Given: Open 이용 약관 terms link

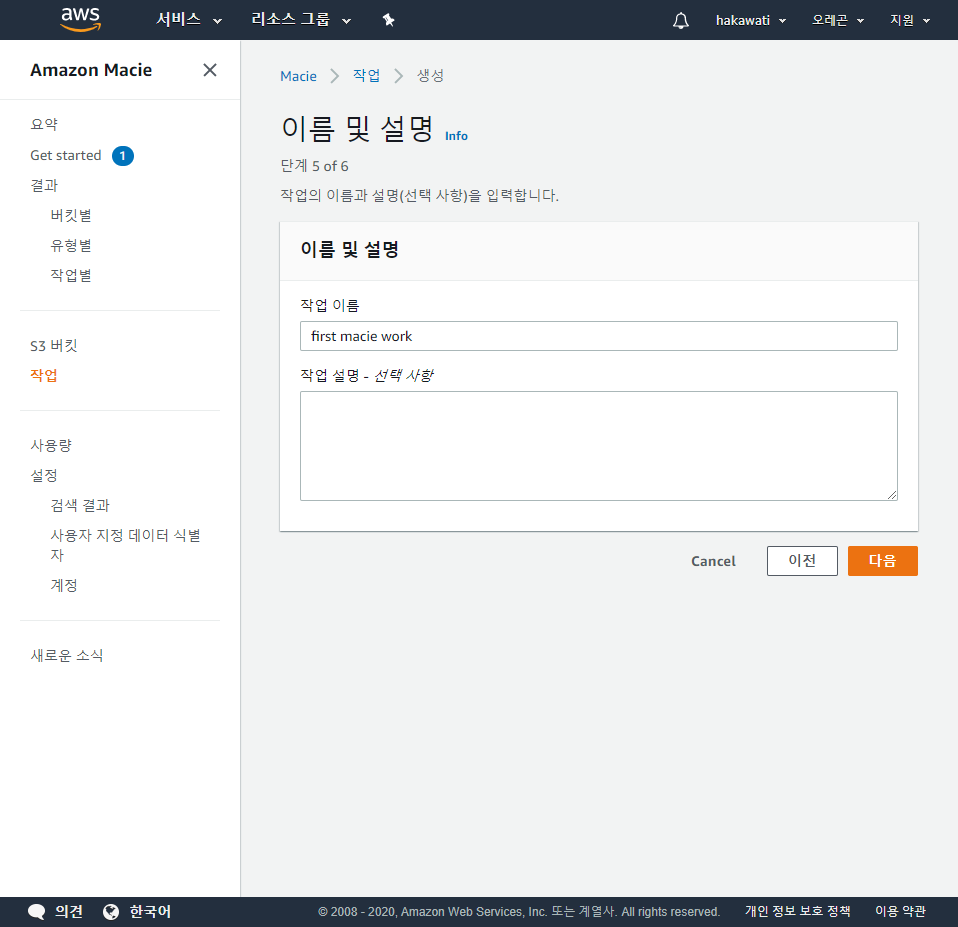Looking at the screenshot, I should [x=900, y=911].
